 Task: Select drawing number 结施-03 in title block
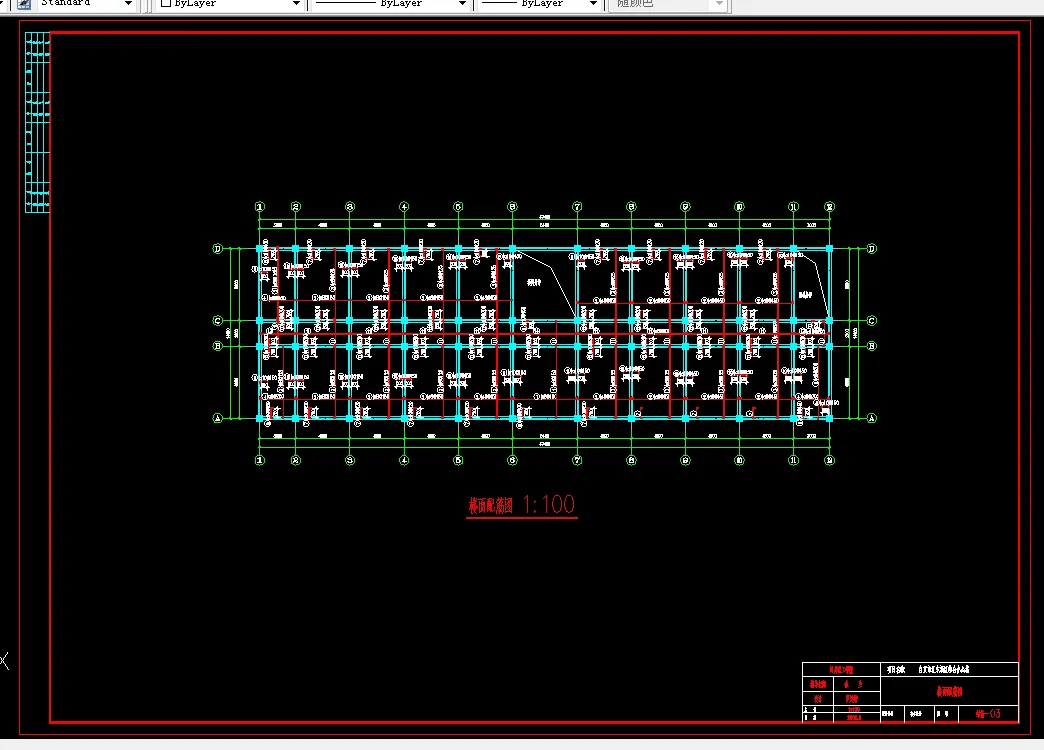(988, 713)
